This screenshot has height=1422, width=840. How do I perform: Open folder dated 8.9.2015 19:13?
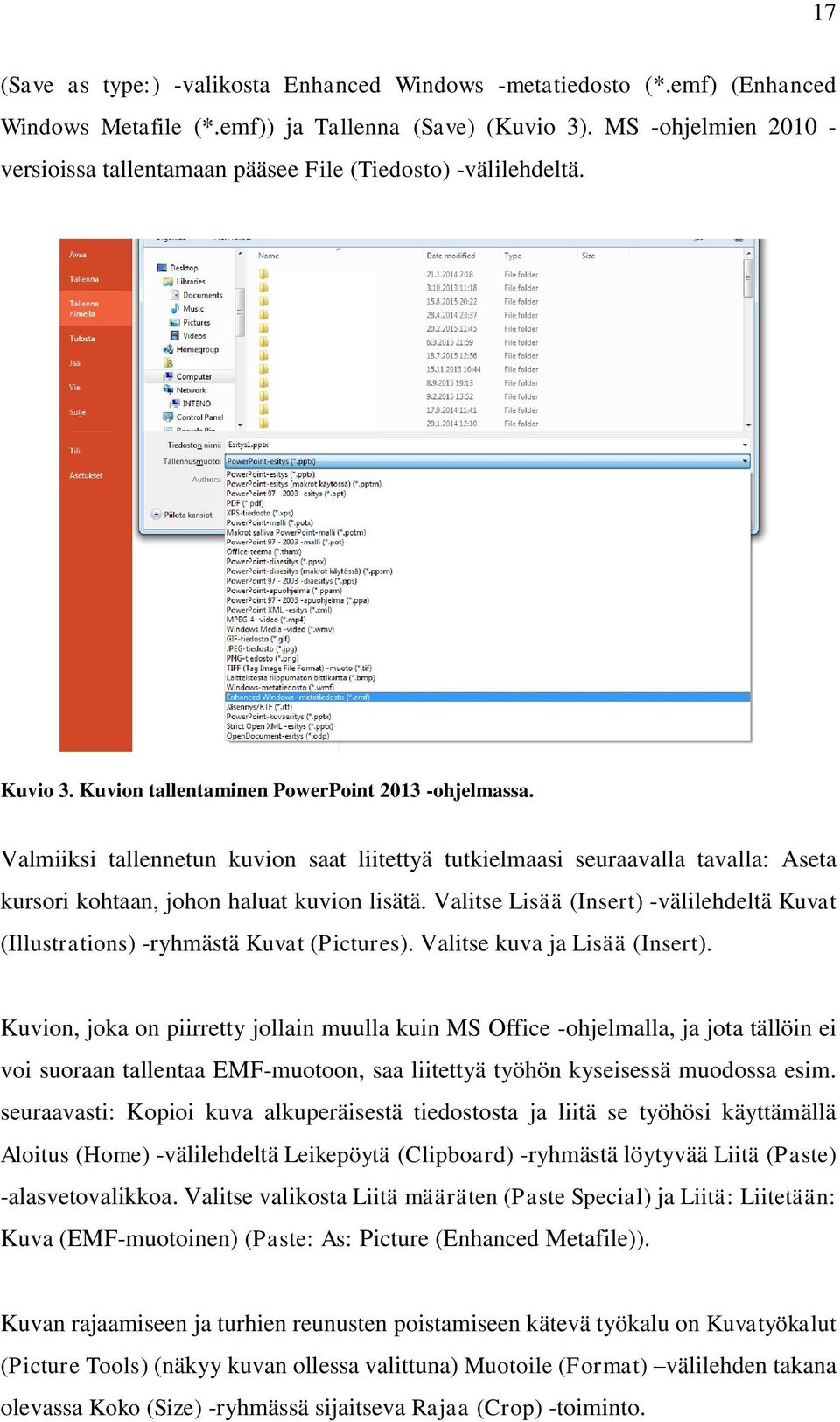coord(398,383)
